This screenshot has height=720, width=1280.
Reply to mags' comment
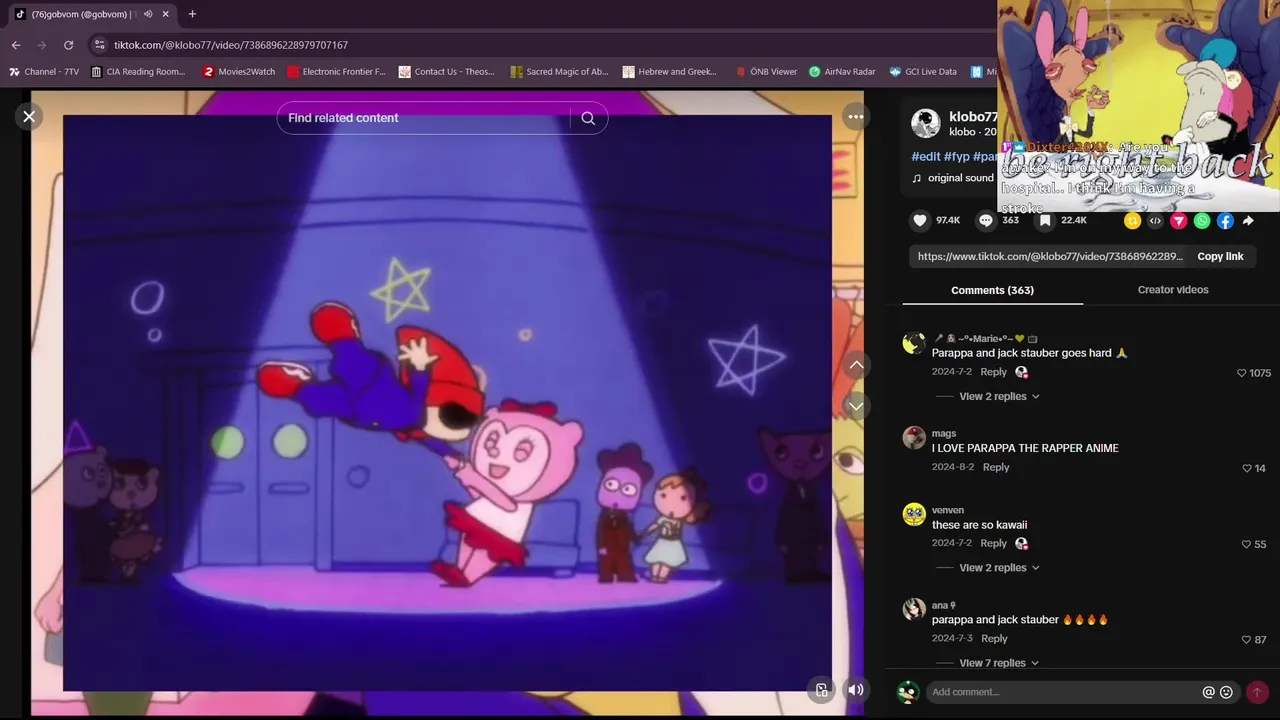point(996,467)
